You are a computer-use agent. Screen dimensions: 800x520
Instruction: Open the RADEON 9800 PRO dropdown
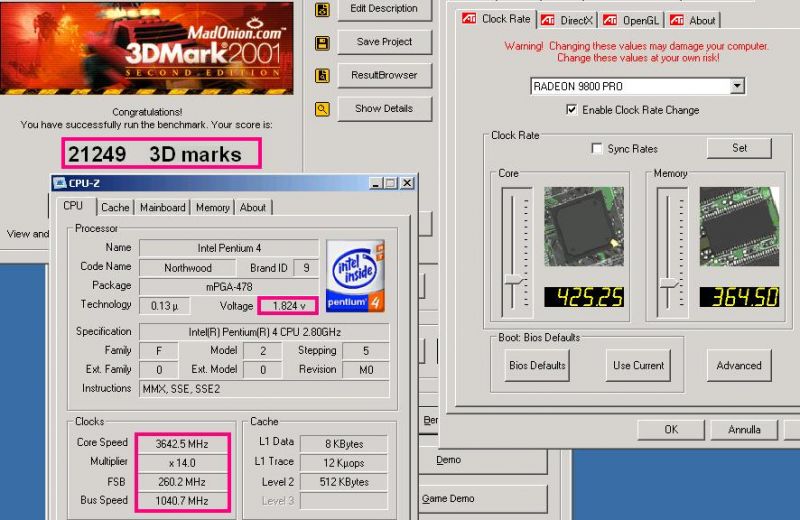coord(737,86)
